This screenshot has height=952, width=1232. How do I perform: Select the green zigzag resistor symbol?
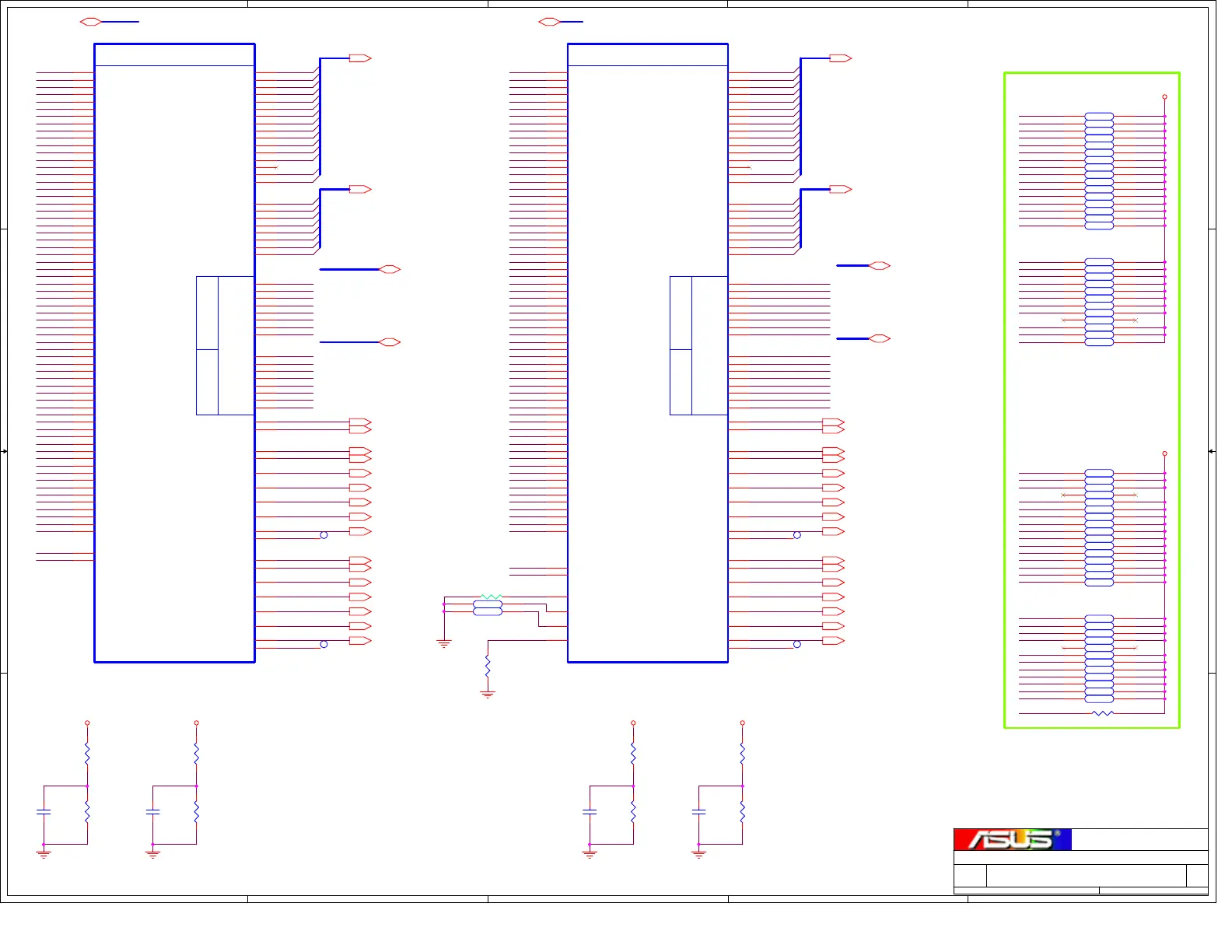tap(492, 597)
